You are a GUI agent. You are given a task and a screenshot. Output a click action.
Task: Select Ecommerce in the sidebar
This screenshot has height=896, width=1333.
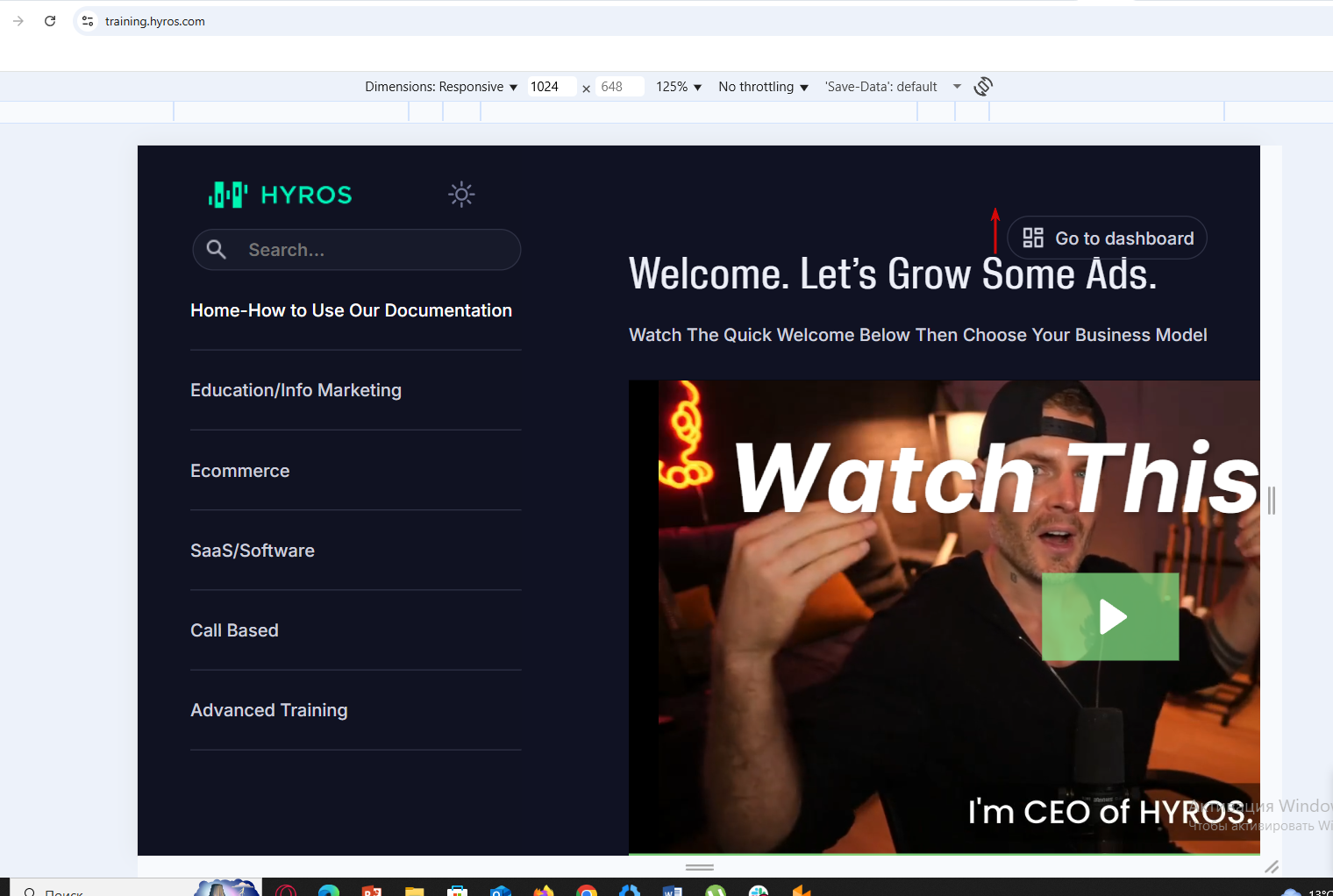(x=239, y=471)
